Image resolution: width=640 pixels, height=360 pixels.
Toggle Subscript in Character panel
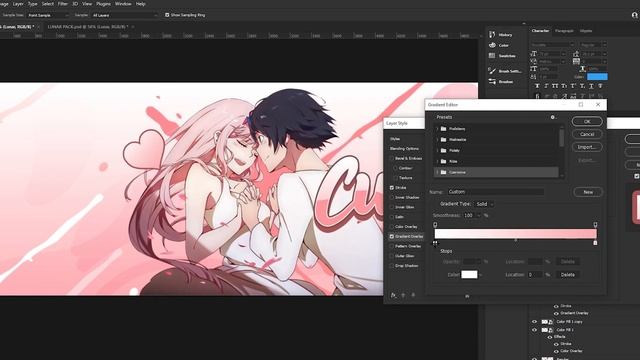click(x=582, y=86)
